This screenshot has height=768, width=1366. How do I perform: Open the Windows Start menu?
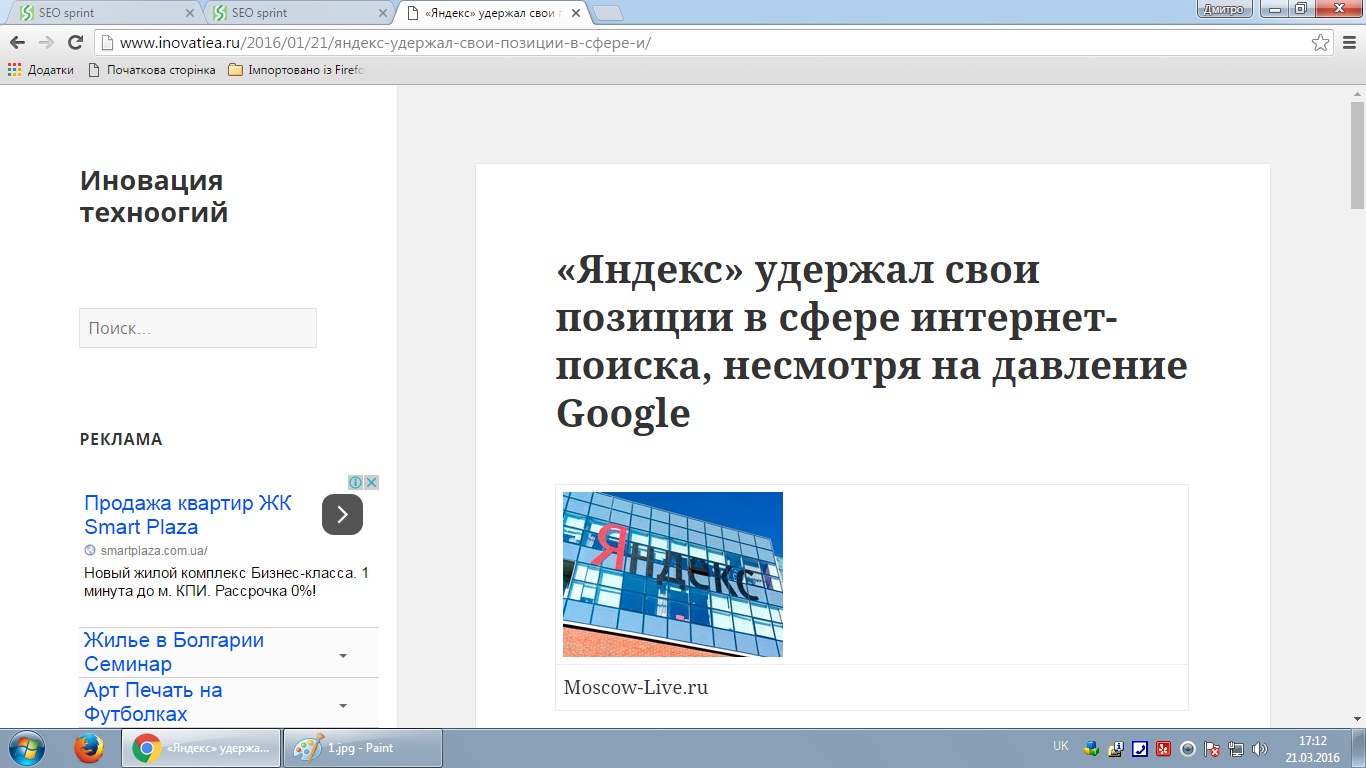(x=27, y=748)
